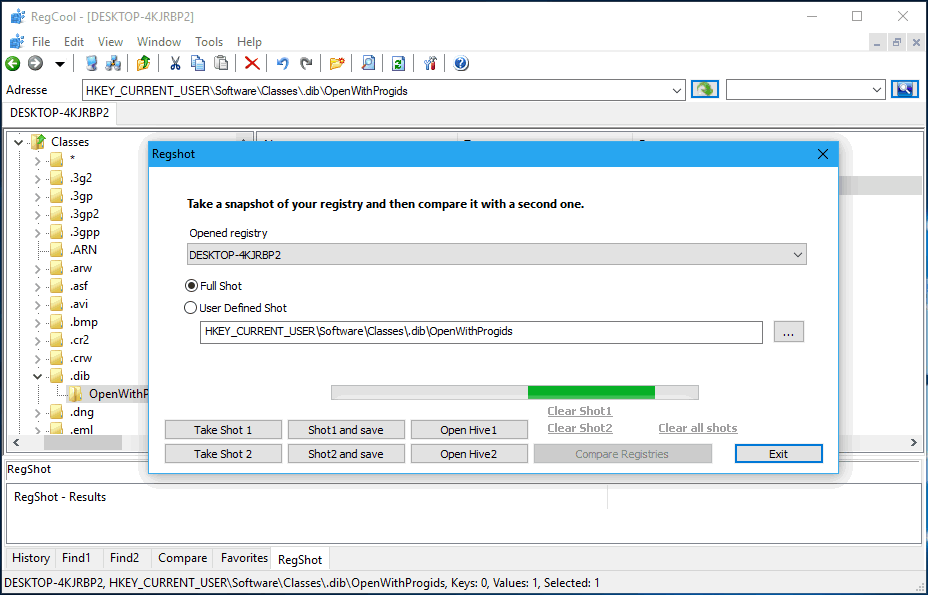Click the Find magnifier icon in the toolbar

coord(368,63)
